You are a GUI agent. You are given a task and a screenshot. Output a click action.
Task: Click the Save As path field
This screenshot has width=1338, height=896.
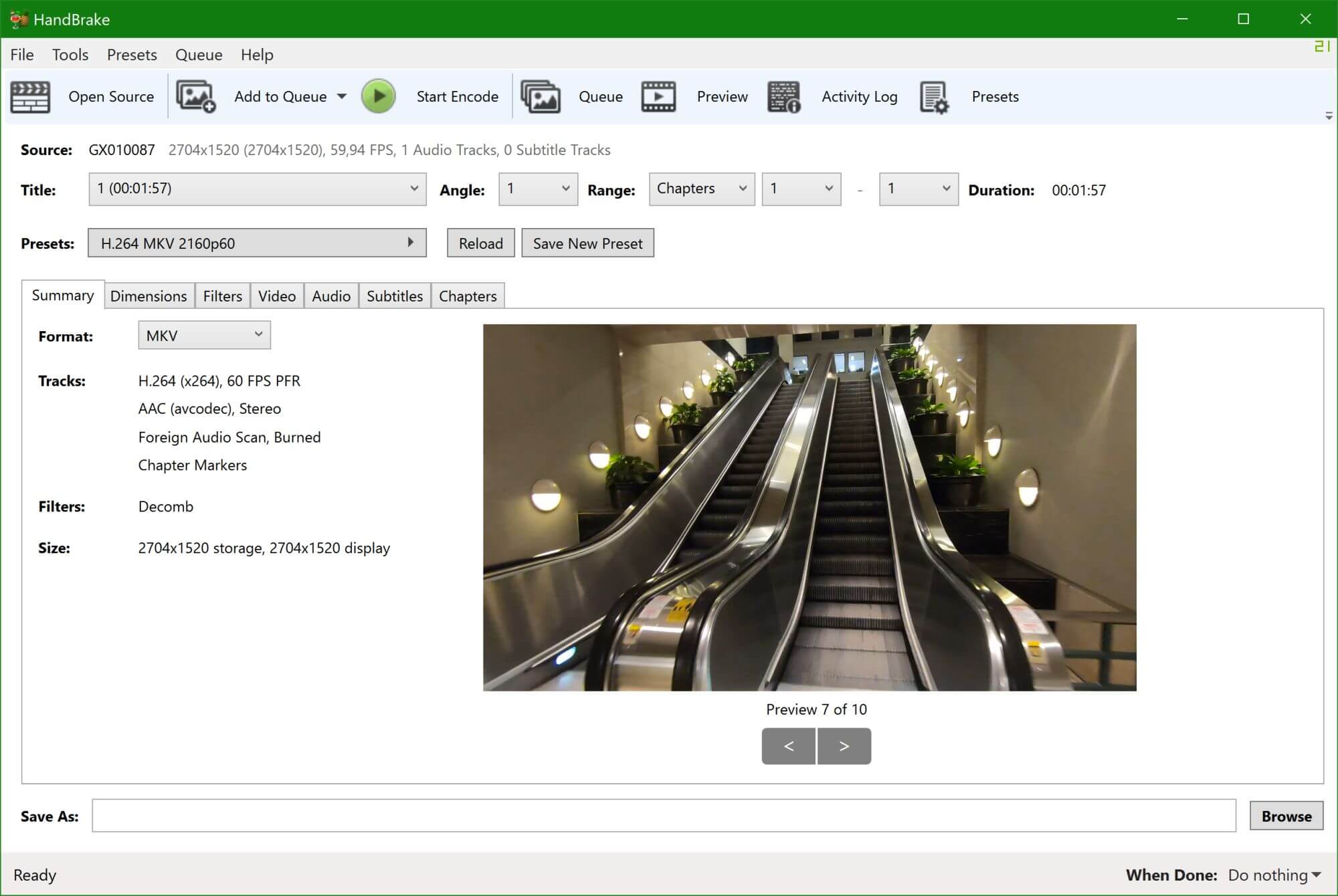(663, 816)
